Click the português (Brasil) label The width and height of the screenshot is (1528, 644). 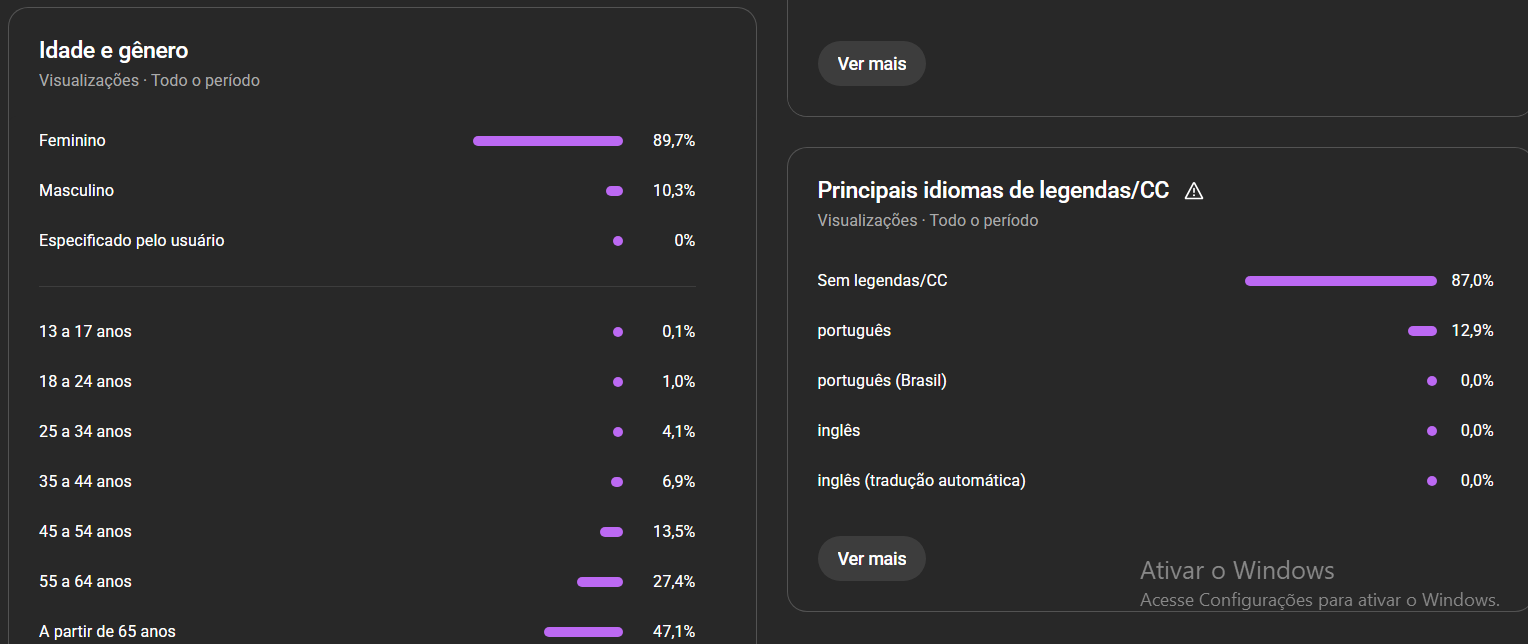point(881,380)
